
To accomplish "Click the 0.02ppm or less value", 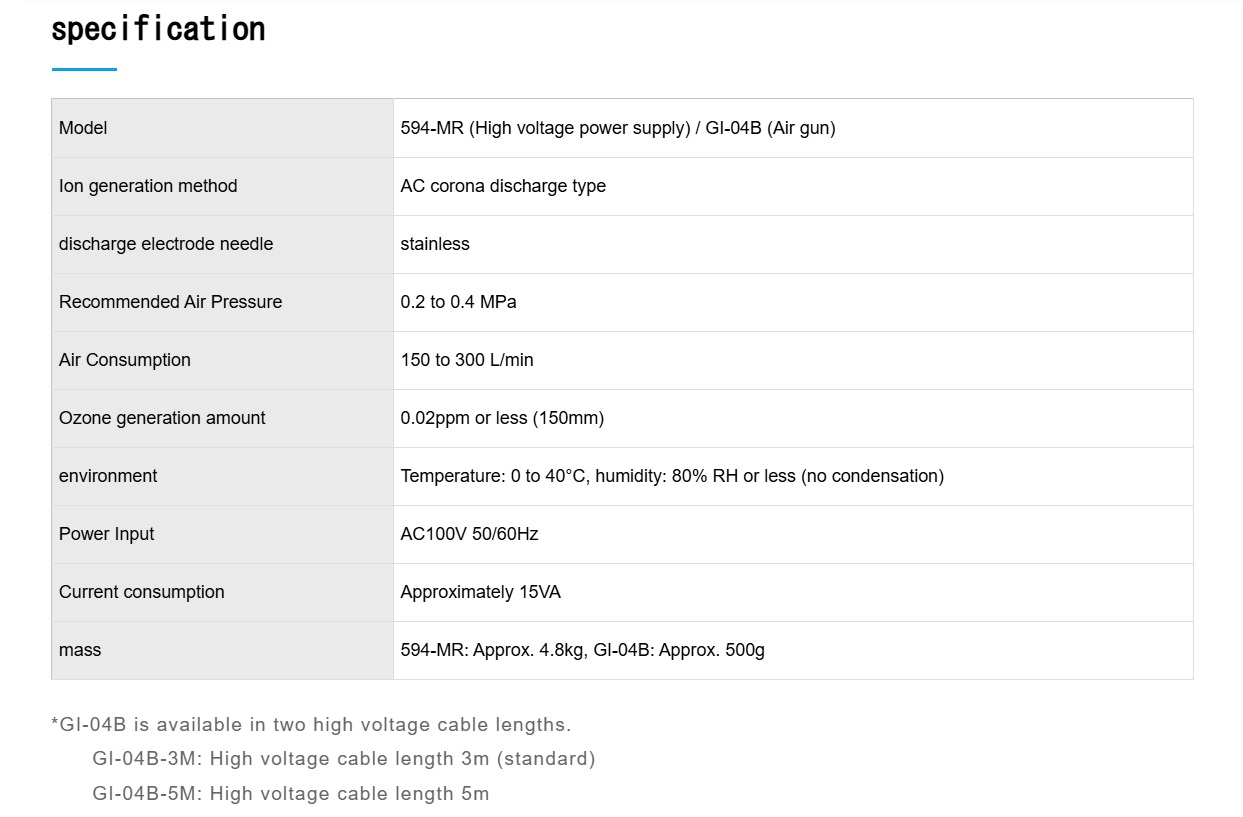I will [502, 418].
